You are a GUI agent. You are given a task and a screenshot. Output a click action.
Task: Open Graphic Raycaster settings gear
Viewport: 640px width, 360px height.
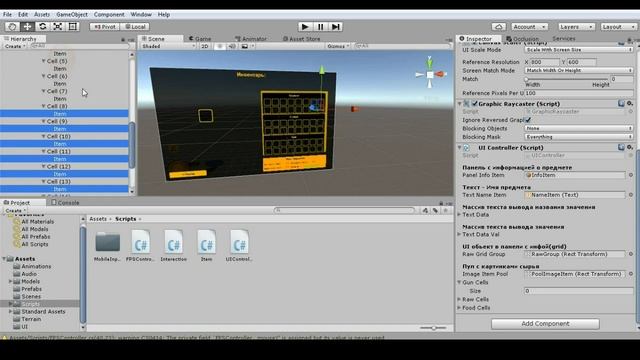point(630,104)
